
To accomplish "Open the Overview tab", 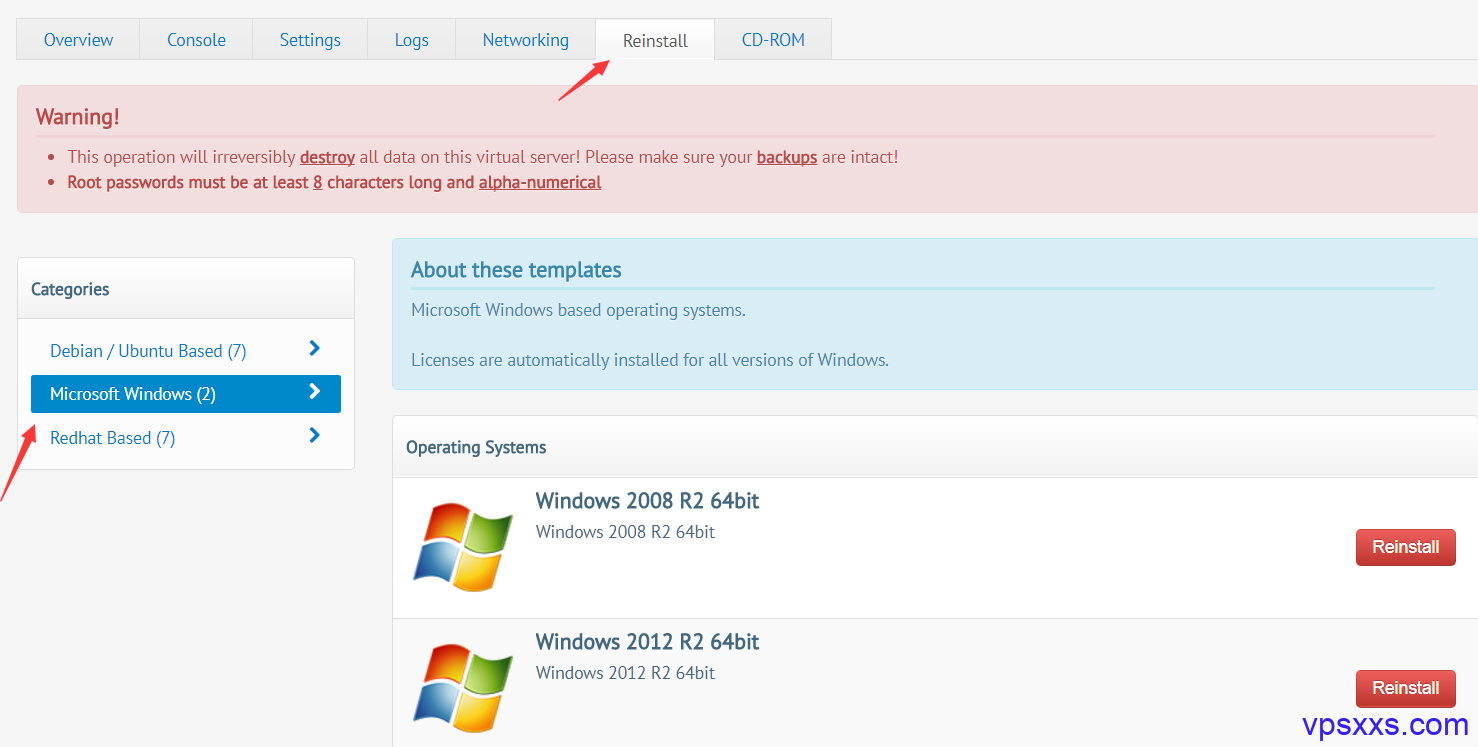I will pyautogui.click(x=78, y=40).
